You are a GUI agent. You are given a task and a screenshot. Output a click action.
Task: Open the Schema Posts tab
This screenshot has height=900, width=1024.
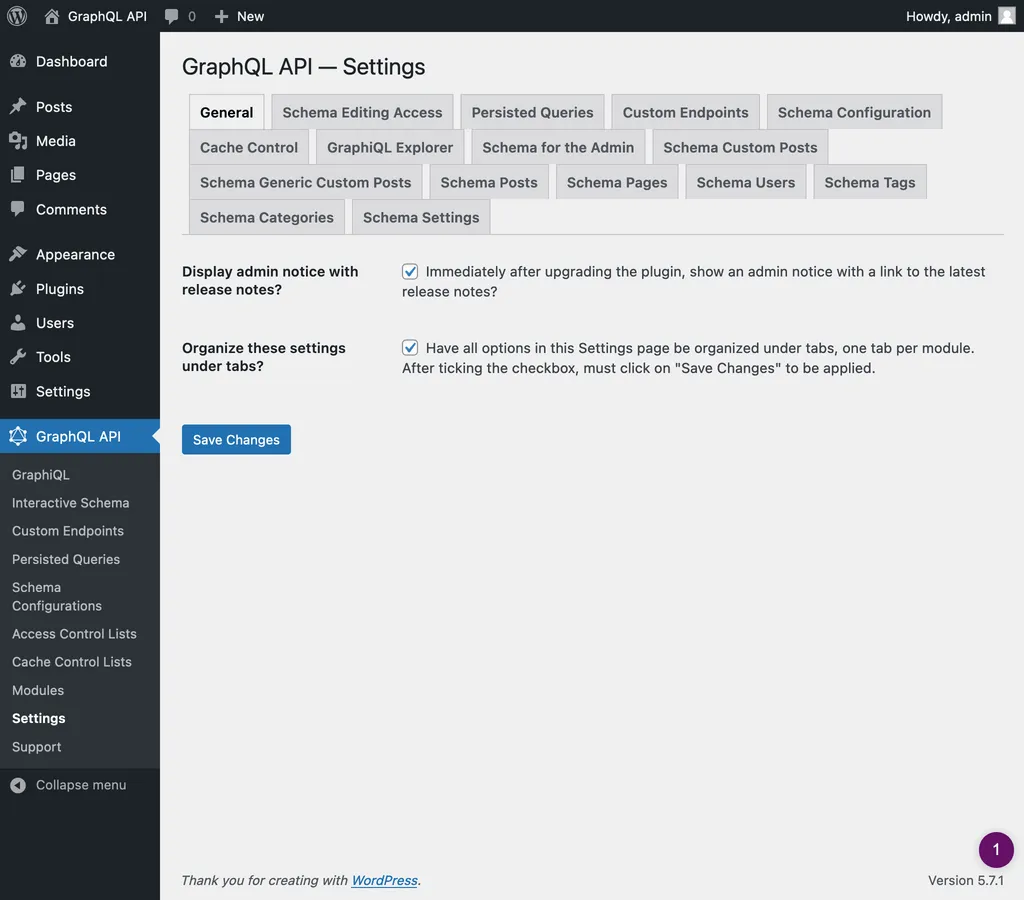(x=489, y=182)
